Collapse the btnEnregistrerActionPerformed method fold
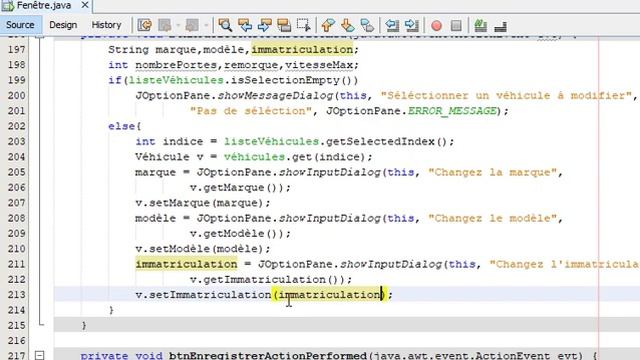Viewport: 640px width, 360px height. [40, 356]
